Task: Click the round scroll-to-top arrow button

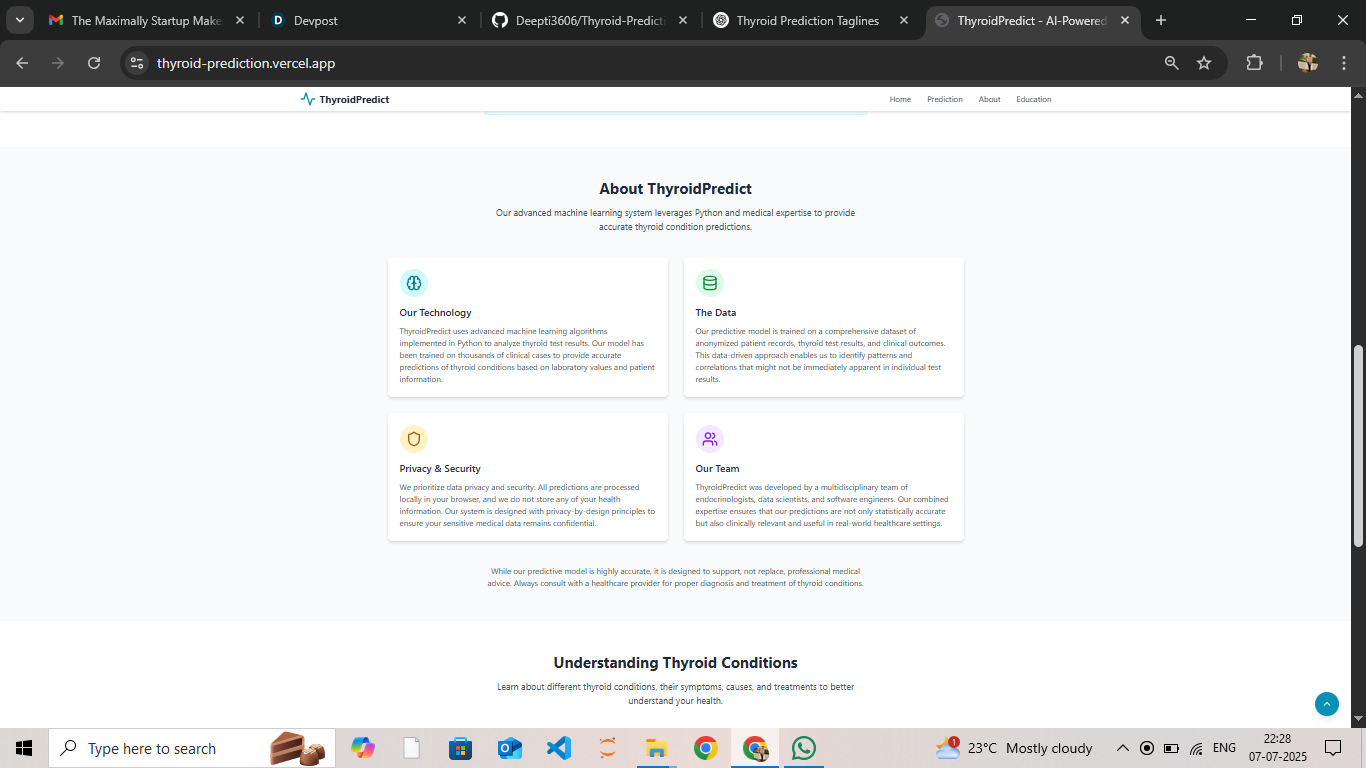Action: [1327, 704]
